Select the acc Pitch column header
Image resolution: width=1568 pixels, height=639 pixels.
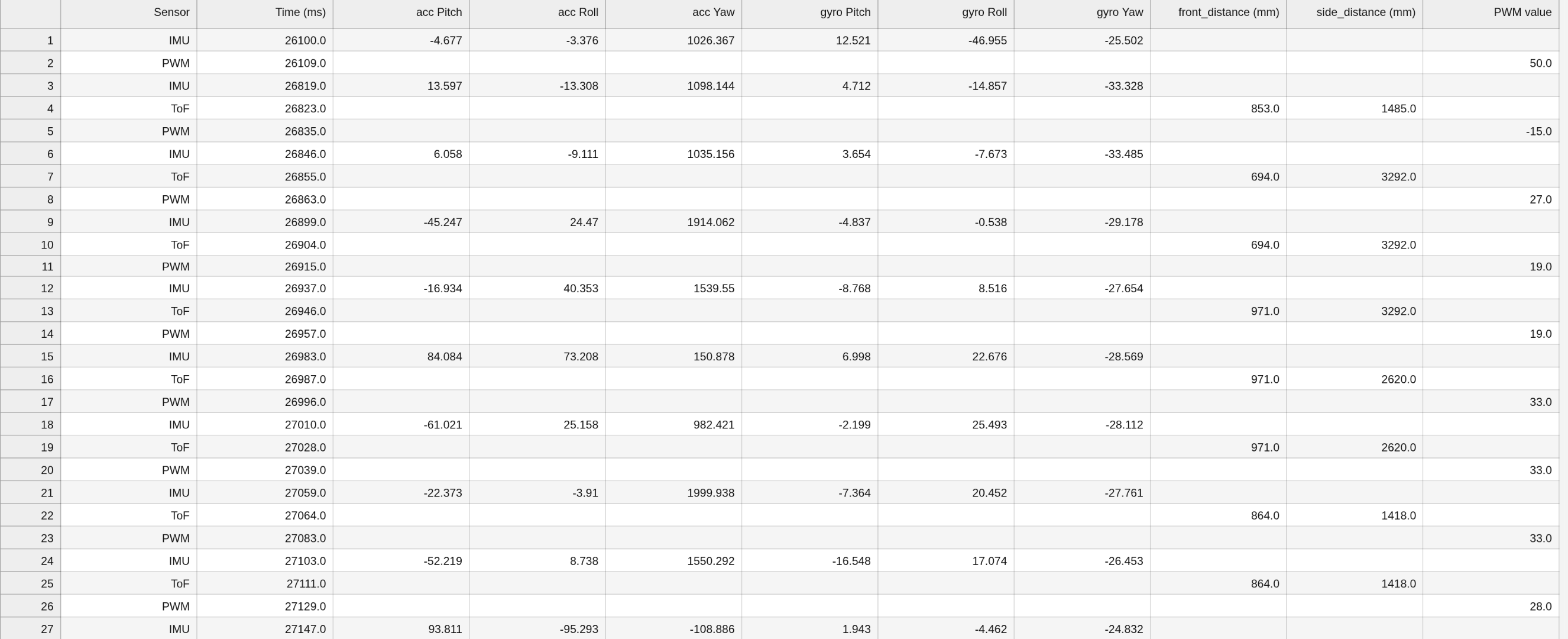(401, 13)
